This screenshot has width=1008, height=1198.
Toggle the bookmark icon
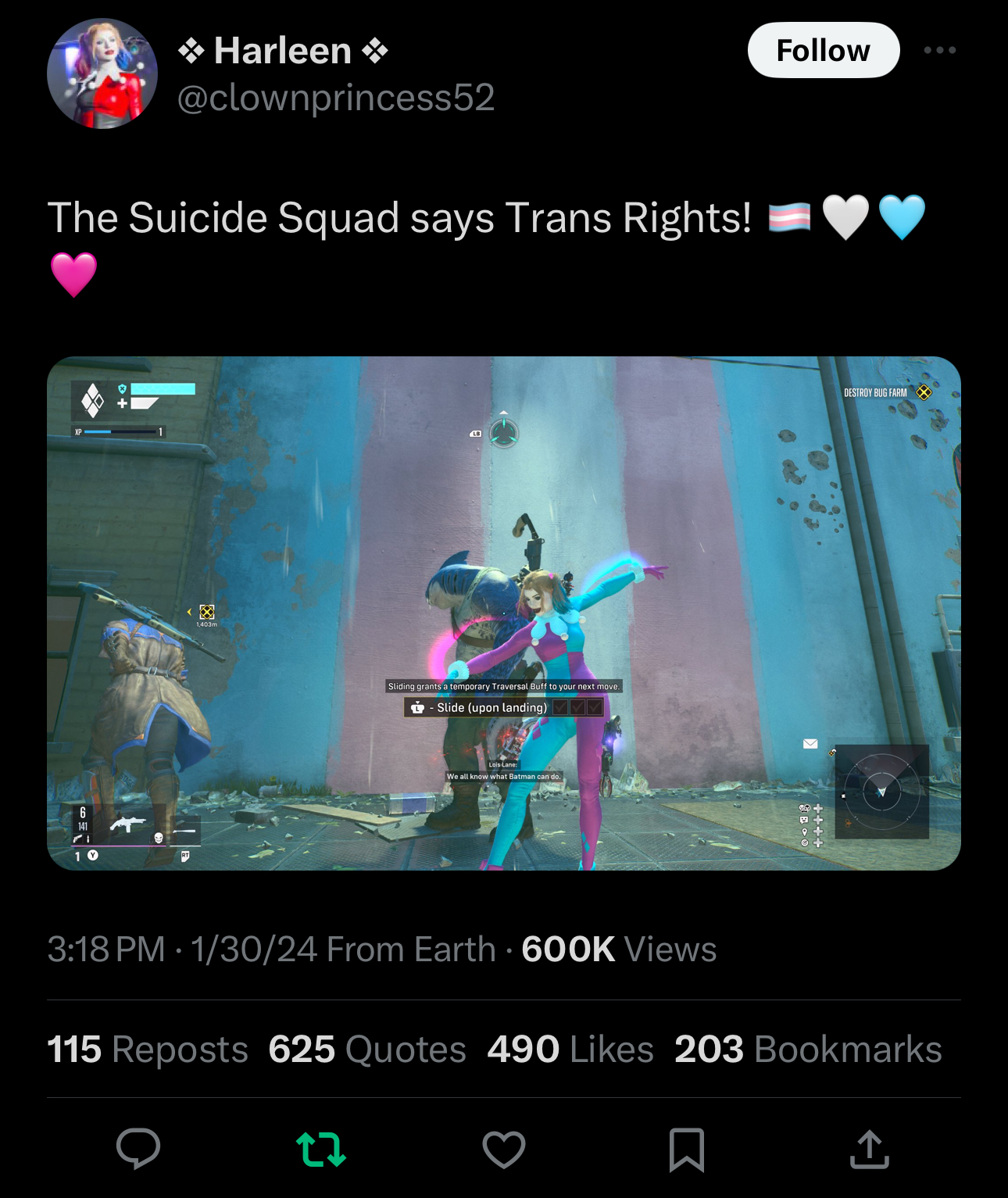(687, 1150)
